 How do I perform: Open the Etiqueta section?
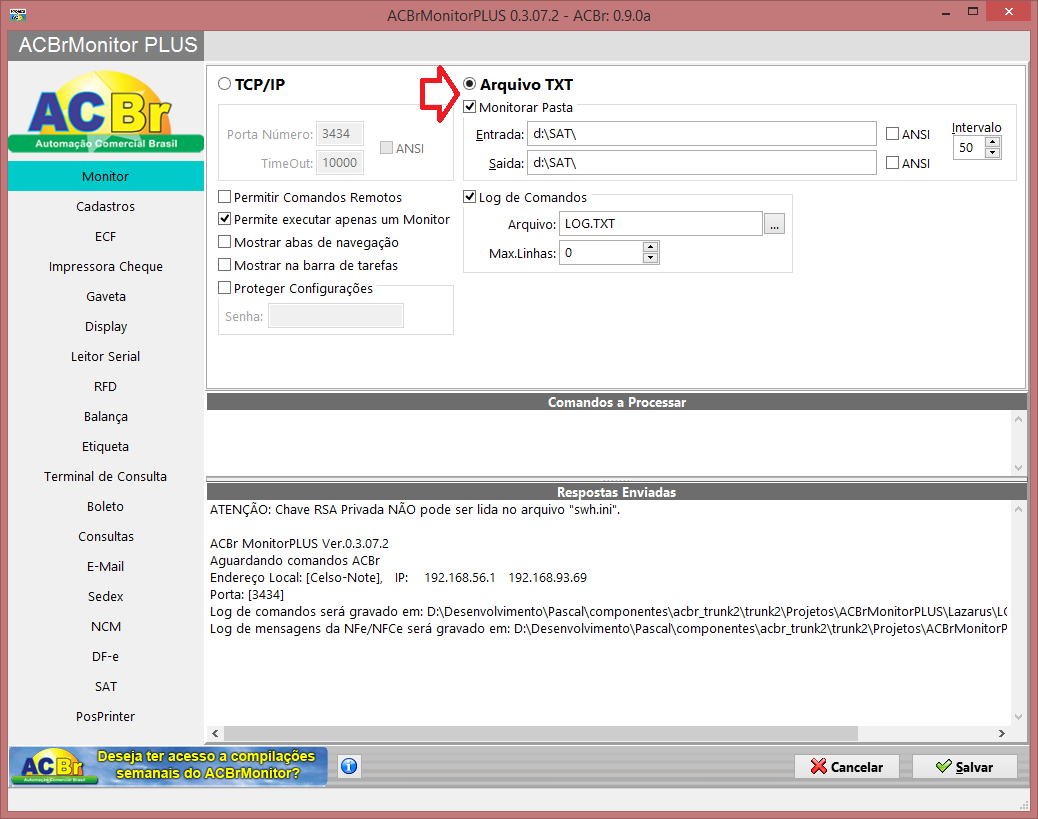[x=106, y=446]
